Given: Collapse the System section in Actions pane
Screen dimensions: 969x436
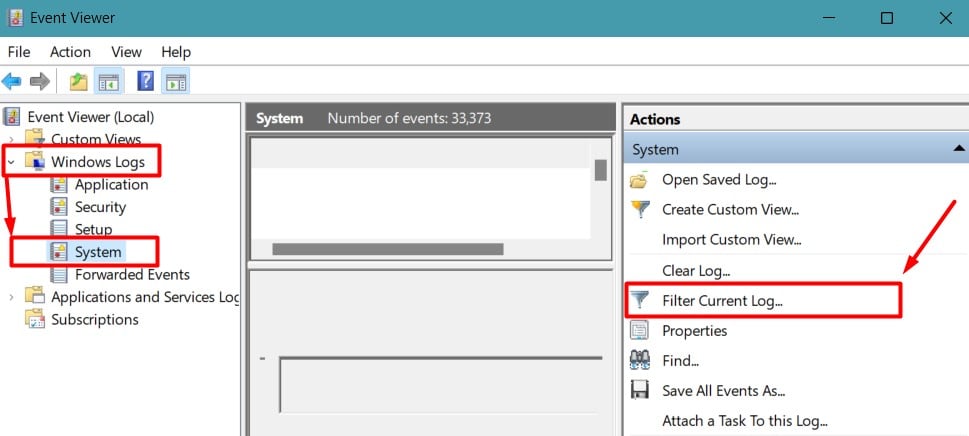Looking at the screenshot, I should tap(958, 149).
